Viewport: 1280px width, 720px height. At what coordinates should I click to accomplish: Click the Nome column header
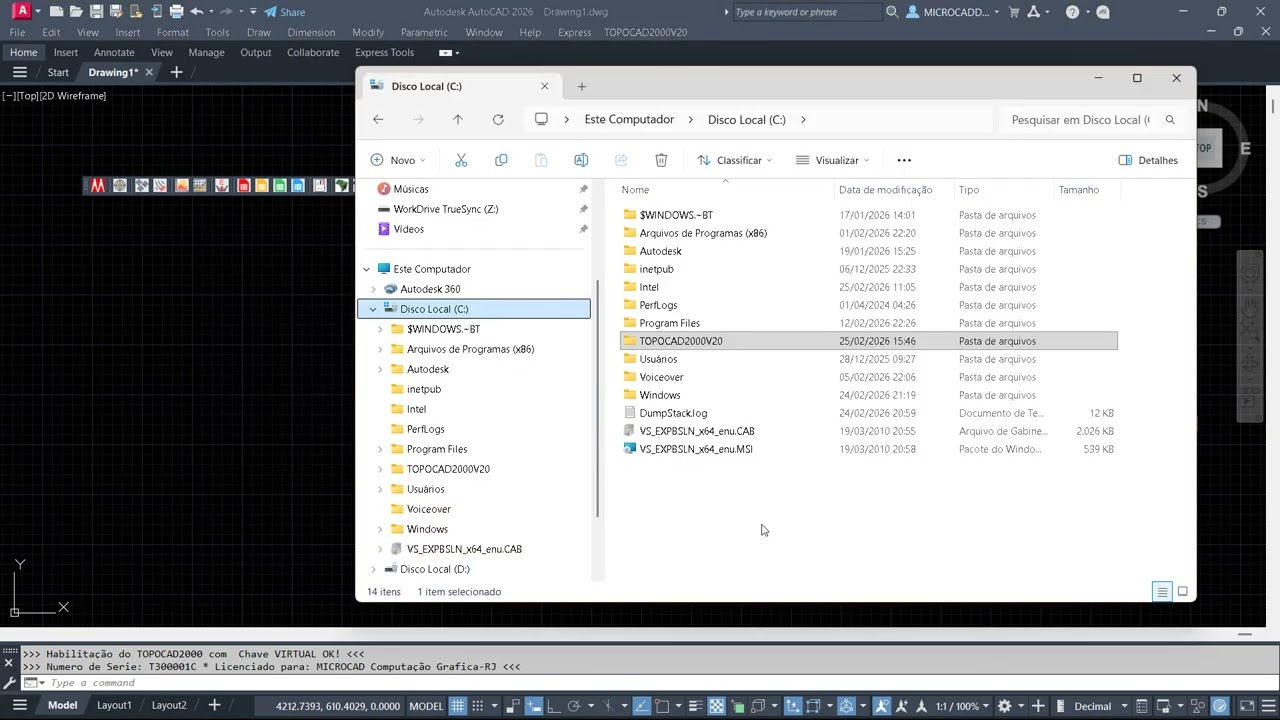[x=635, y=190]
